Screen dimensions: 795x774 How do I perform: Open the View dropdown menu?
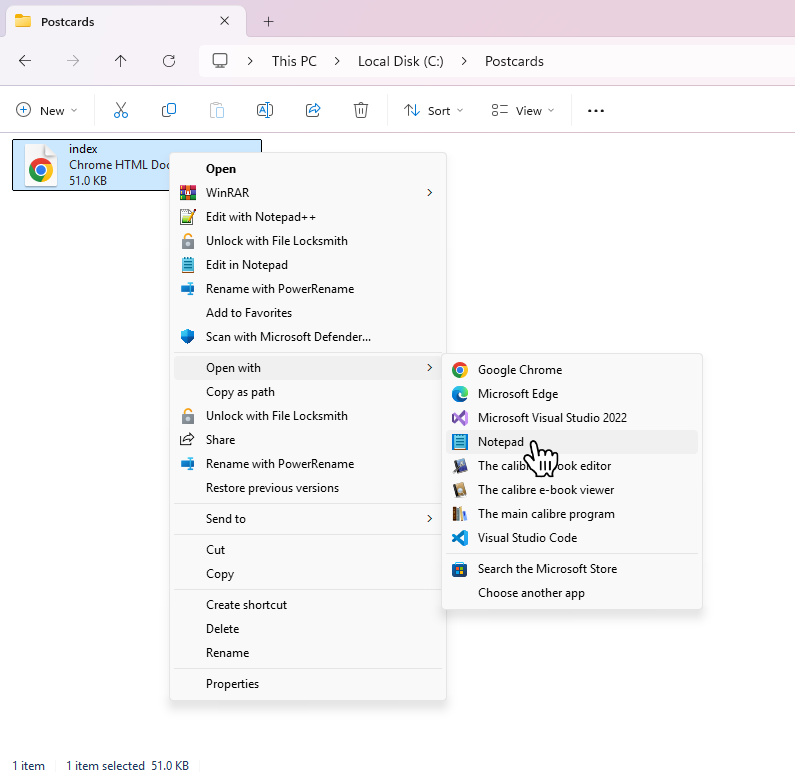tap(522, 111)
